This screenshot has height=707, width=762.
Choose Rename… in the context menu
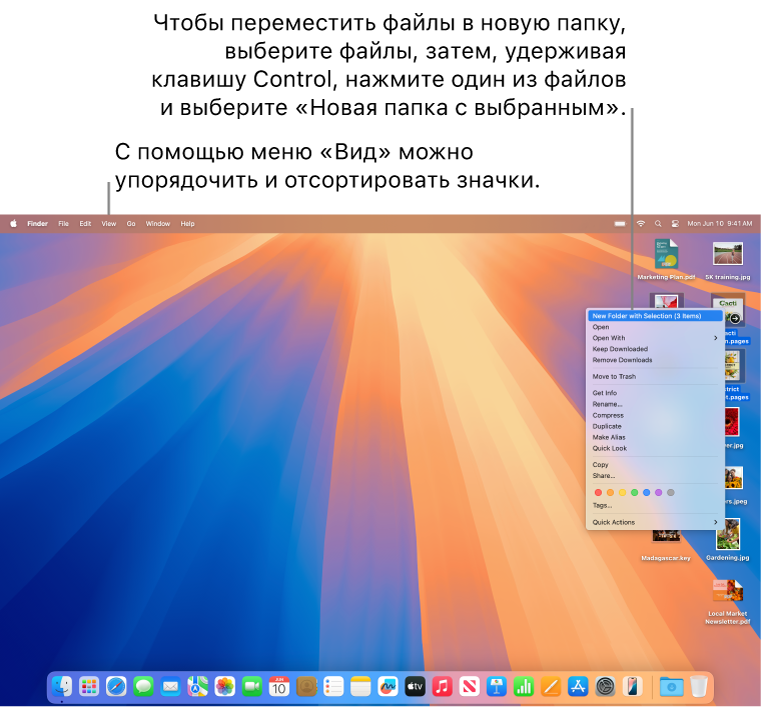coord(655,404)
